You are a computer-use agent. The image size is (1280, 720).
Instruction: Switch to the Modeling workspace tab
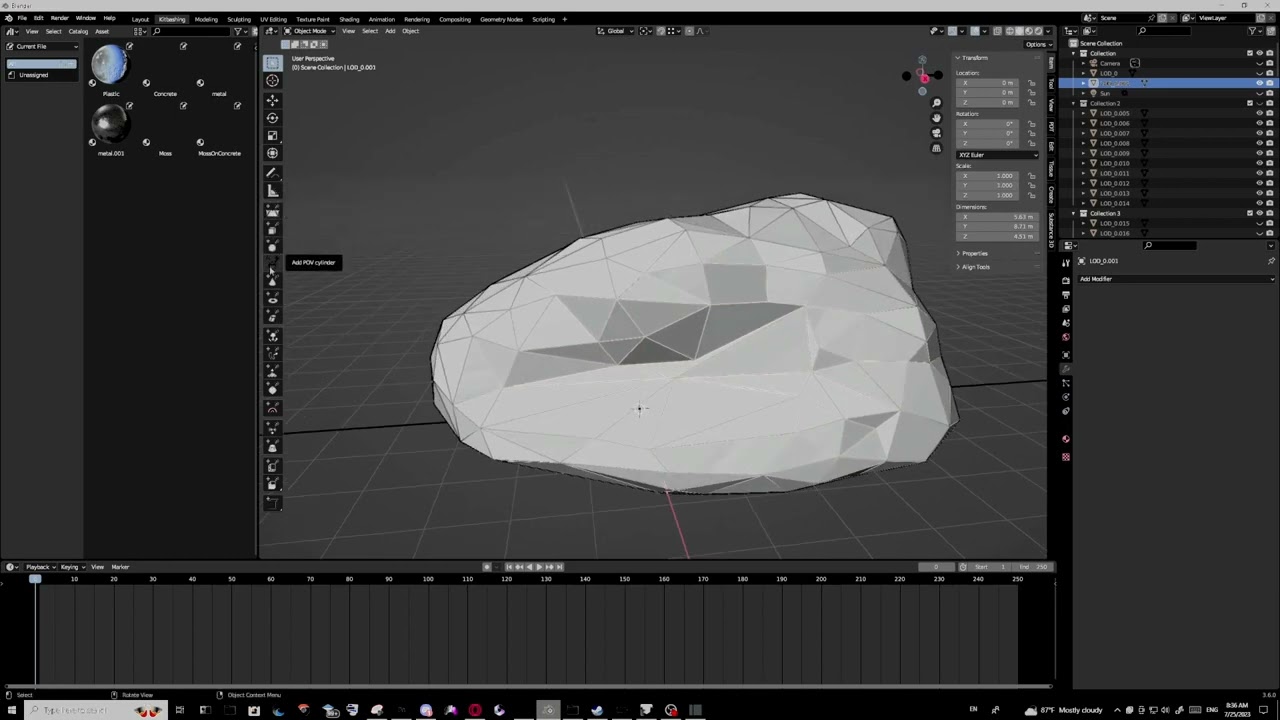206,19
